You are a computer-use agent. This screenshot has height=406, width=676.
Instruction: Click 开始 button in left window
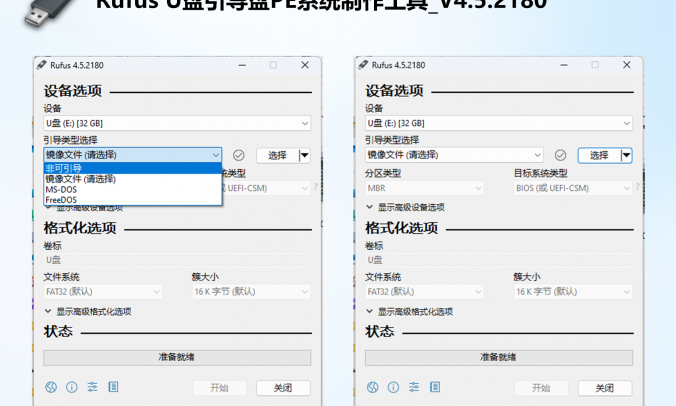(x=219, y=388)
